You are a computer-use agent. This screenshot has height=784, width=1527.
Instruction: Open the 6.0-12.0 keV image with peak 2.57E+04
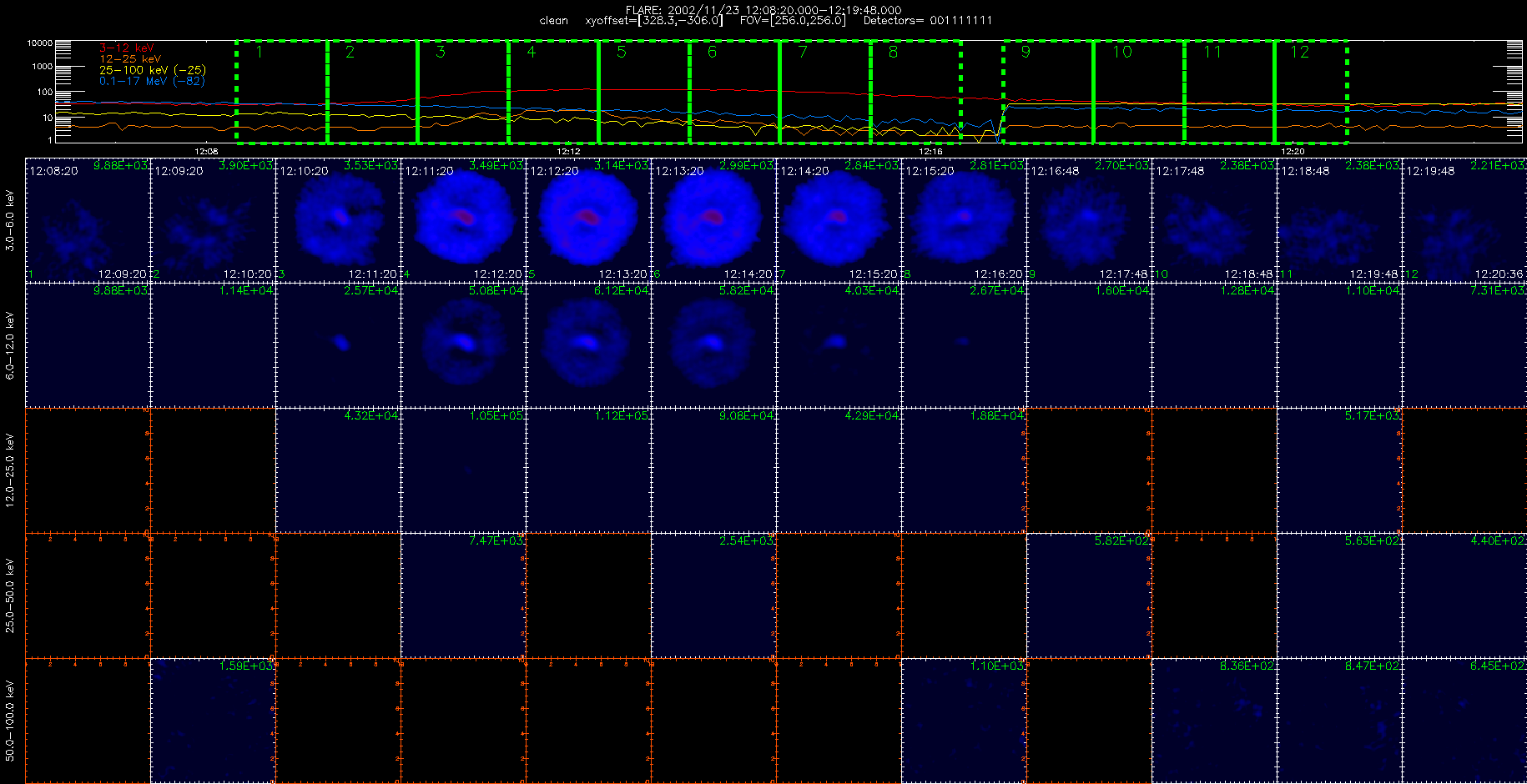(338, 345)
